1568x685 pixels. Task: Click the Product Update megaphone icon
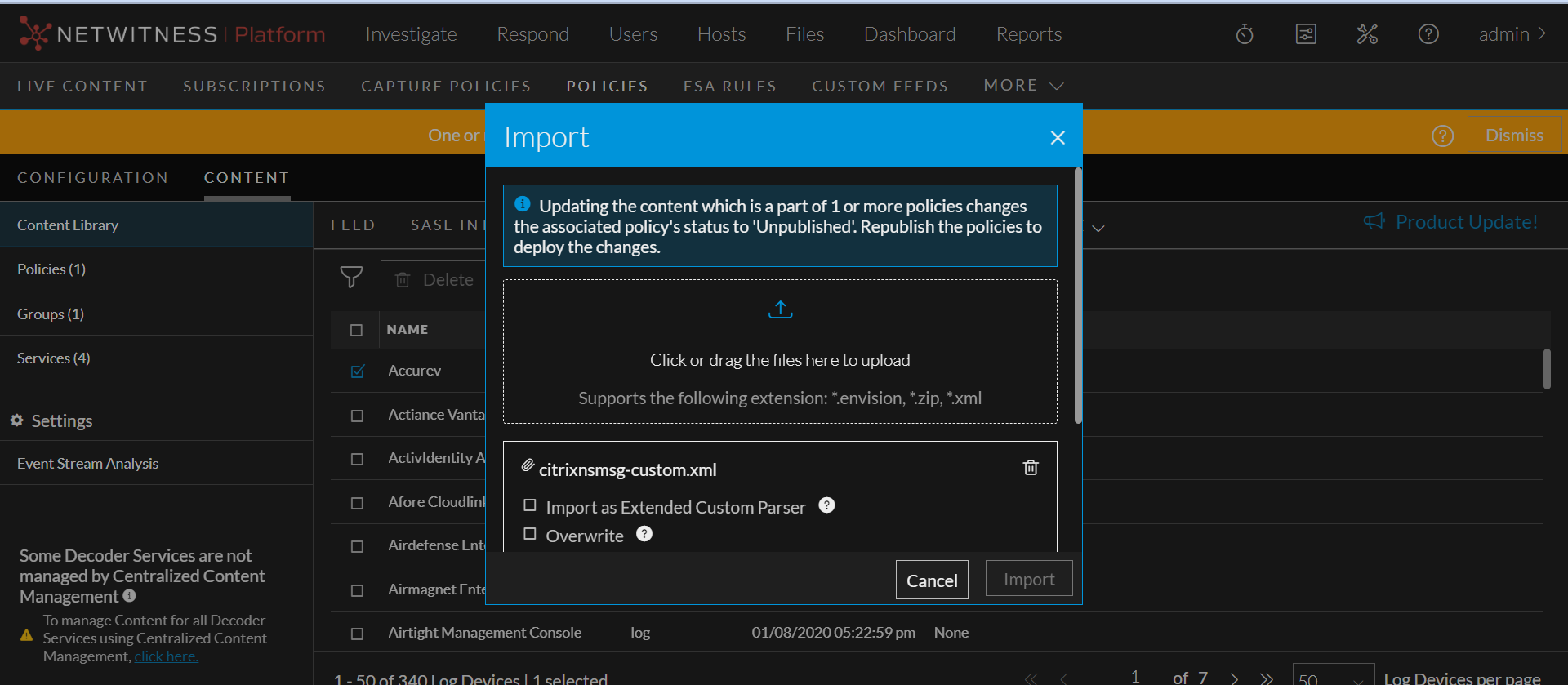coord(1374,221)
